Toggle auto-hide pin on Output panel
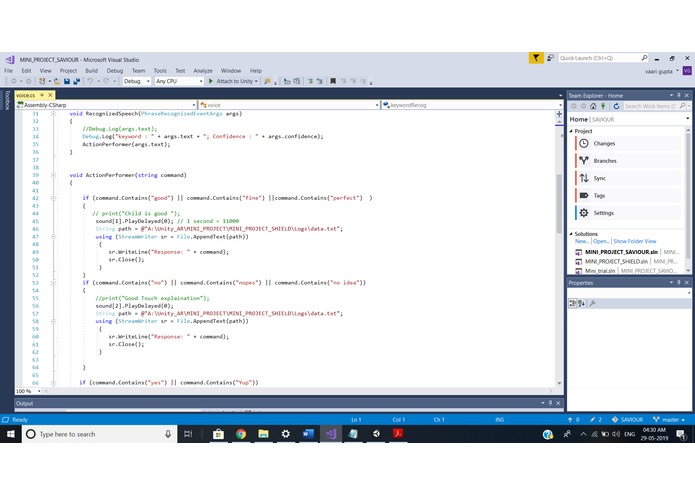 551,403
